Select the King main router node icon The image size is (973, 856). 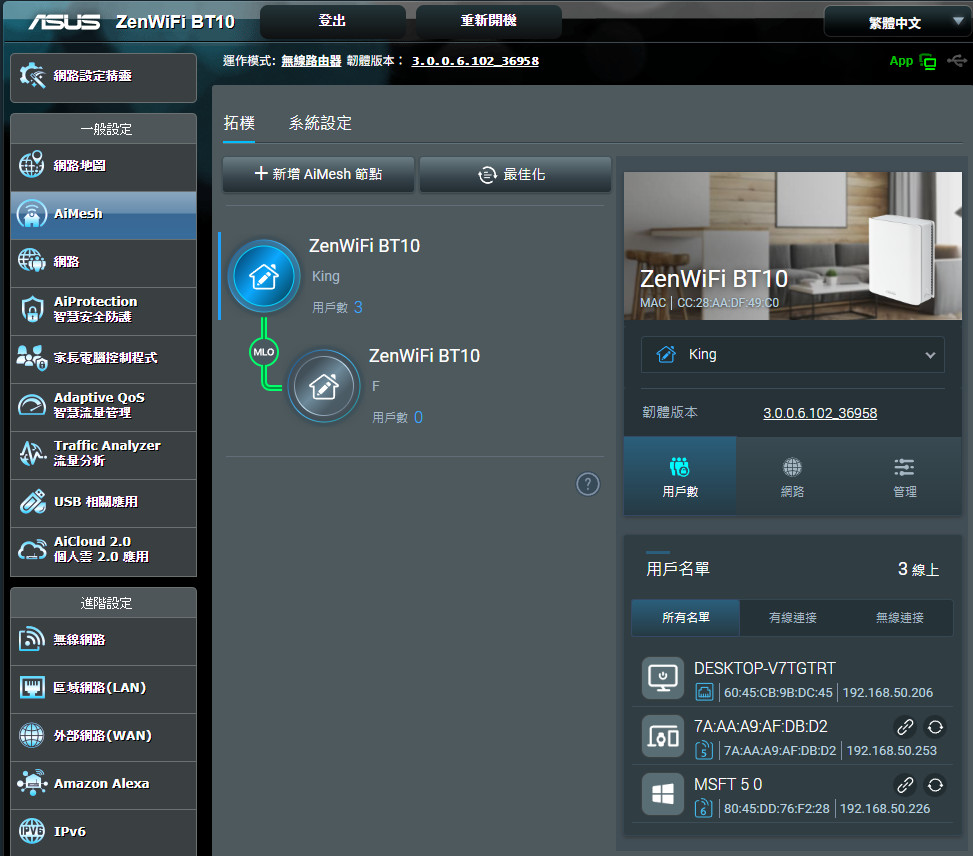(x=264, y=276)
